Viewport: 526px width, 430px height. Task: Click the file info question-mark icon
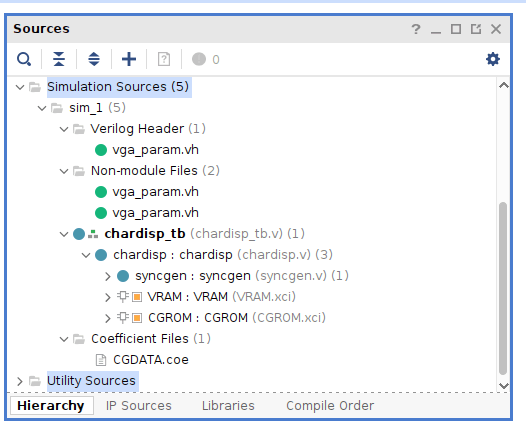pos(164,59)
